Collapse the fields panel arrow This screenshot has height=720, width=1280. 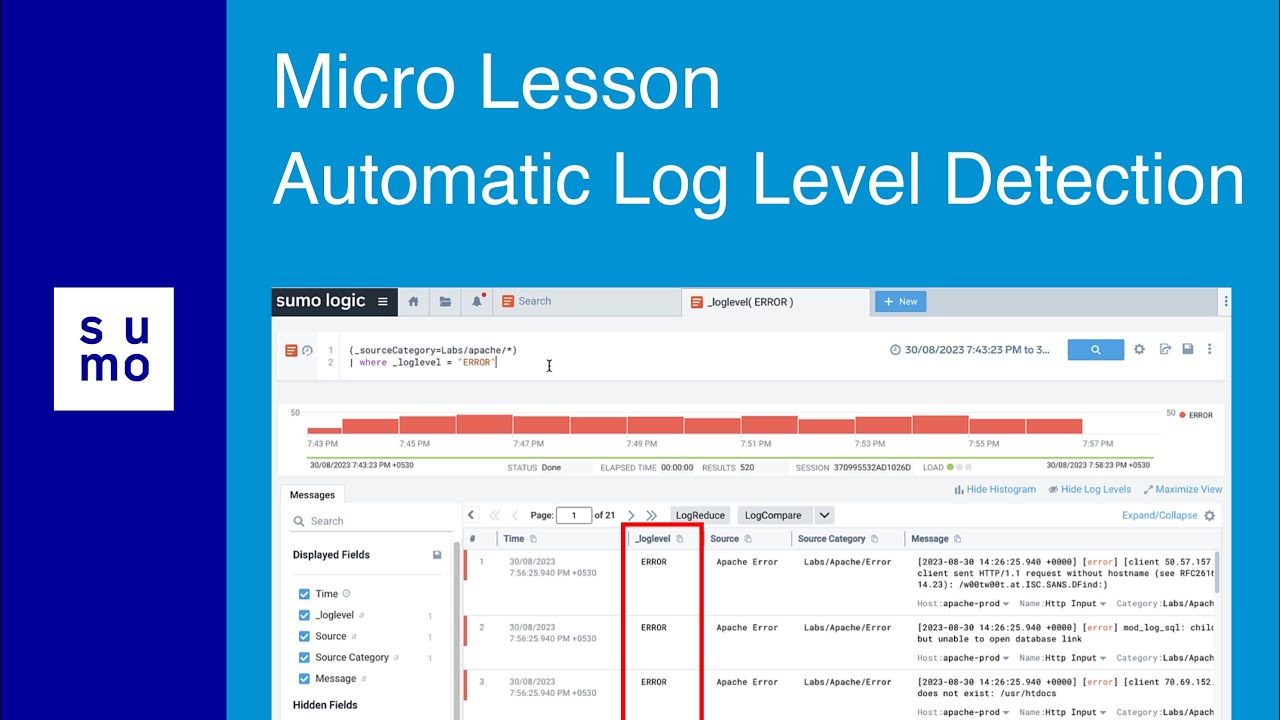click(x=471, y=515)
